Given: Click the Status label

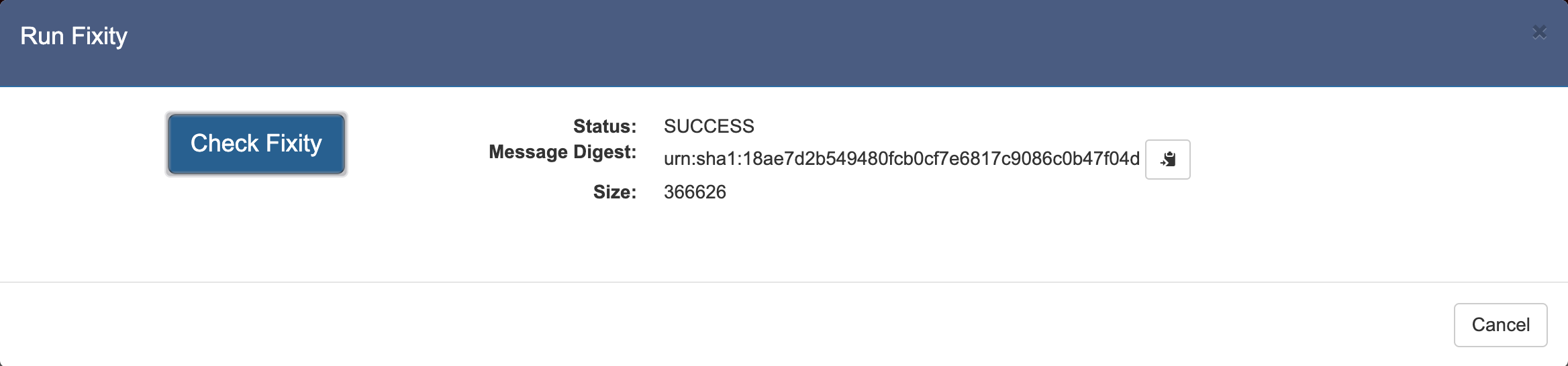Looking at the screenshot, I should pos(604,126).
